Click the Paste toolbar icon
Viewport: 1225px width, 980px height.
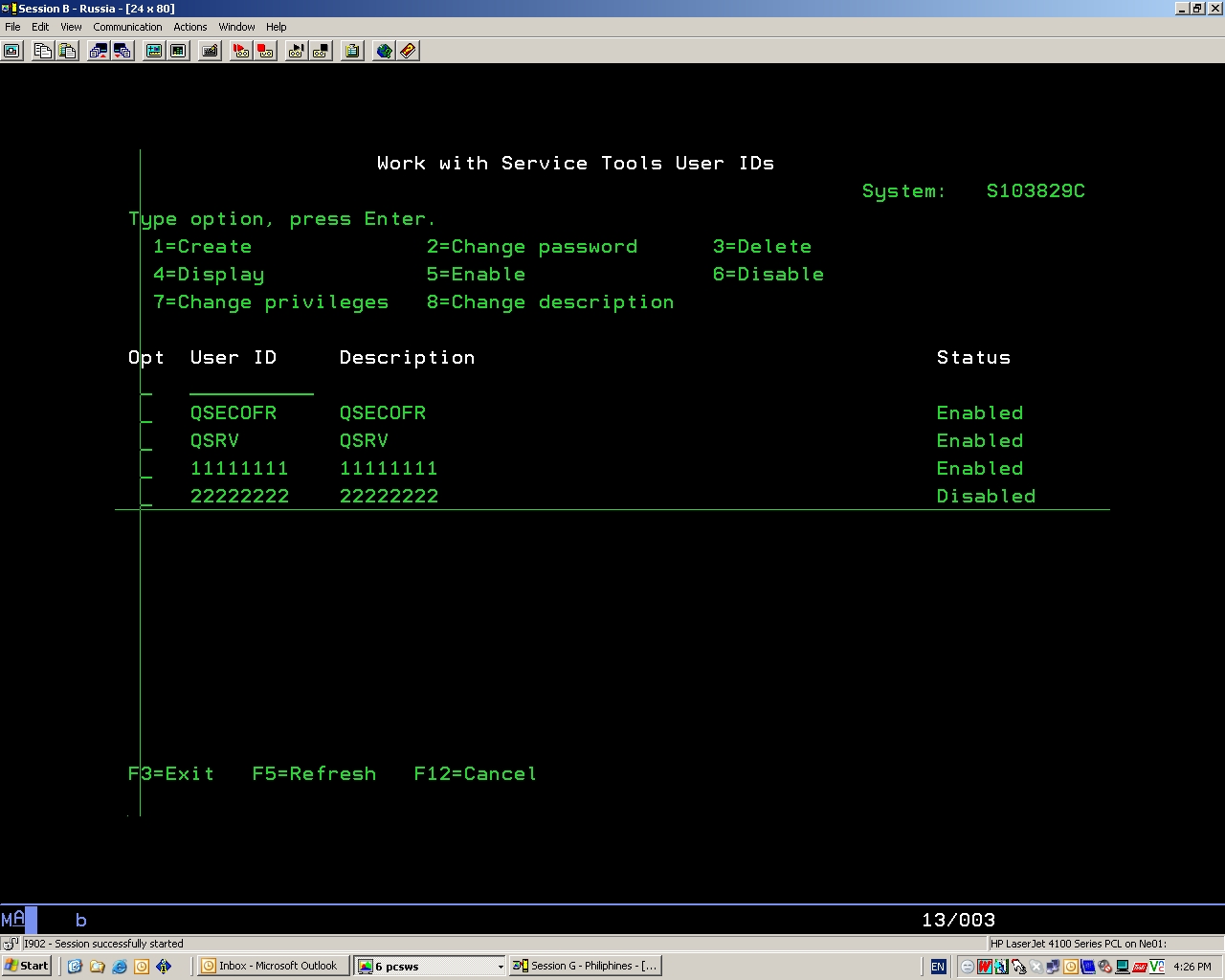(67, 51)
